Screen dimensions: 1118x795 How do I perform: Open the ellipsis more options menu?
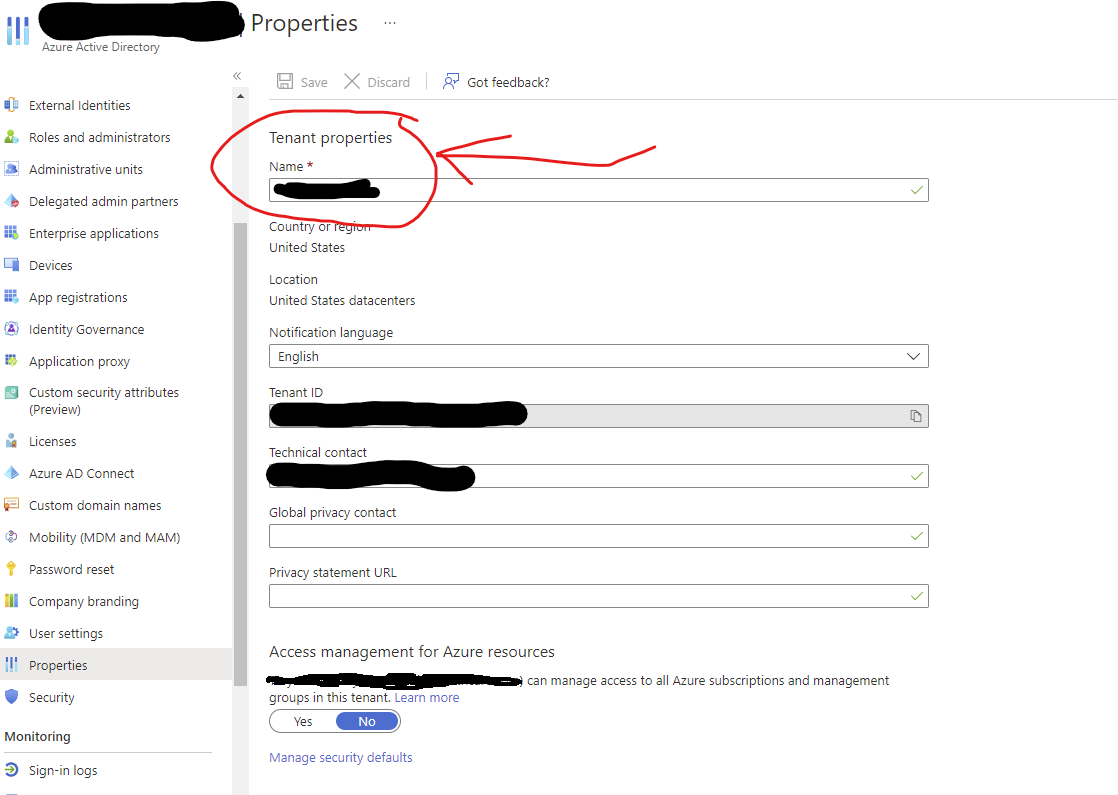[389, 23]
